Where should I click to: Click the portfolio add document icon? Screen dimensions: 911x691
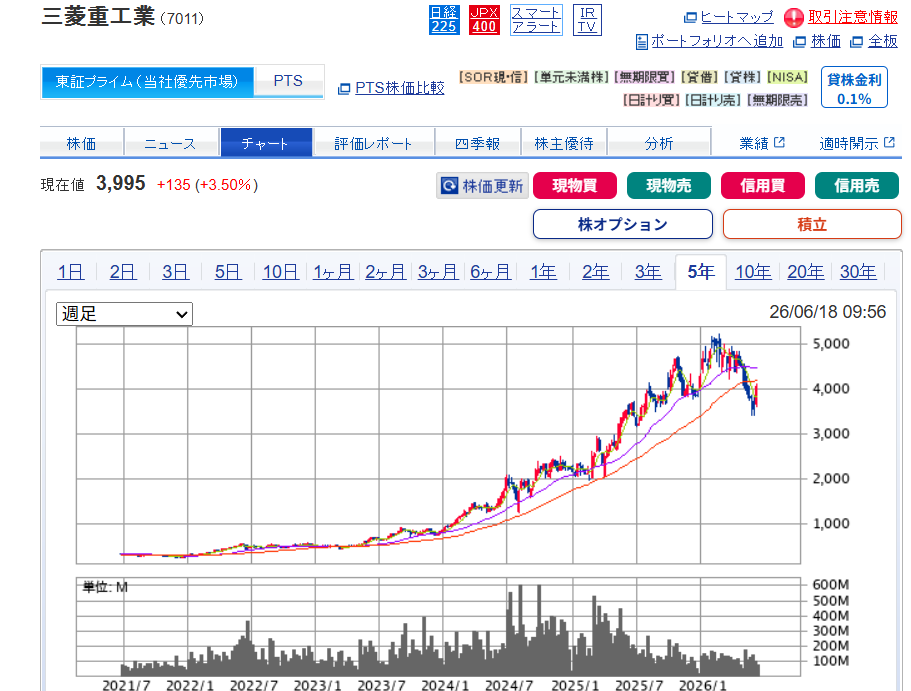click(641, 42)
